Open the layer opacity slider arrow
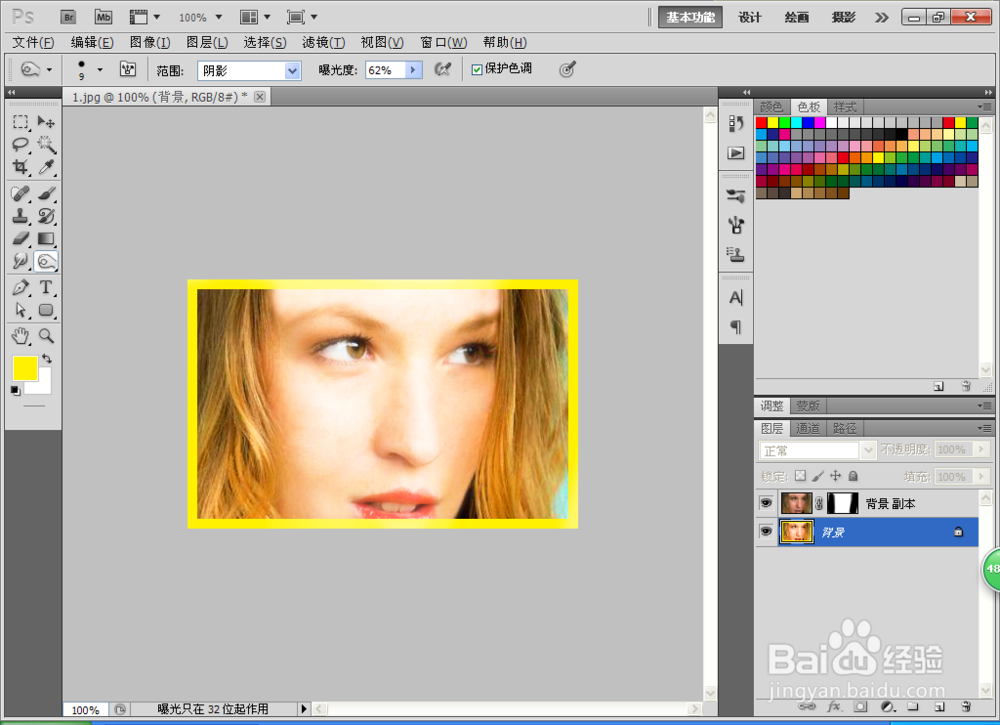The height and width of the screenshot is (725, 1000). click(x=981, y=450)
